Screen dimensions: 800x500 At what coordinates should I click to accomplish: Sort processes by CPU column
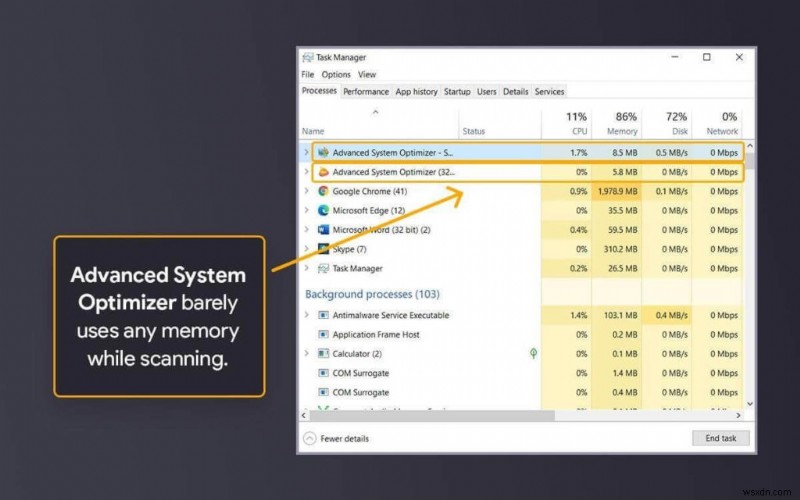[x=567, y=123]
